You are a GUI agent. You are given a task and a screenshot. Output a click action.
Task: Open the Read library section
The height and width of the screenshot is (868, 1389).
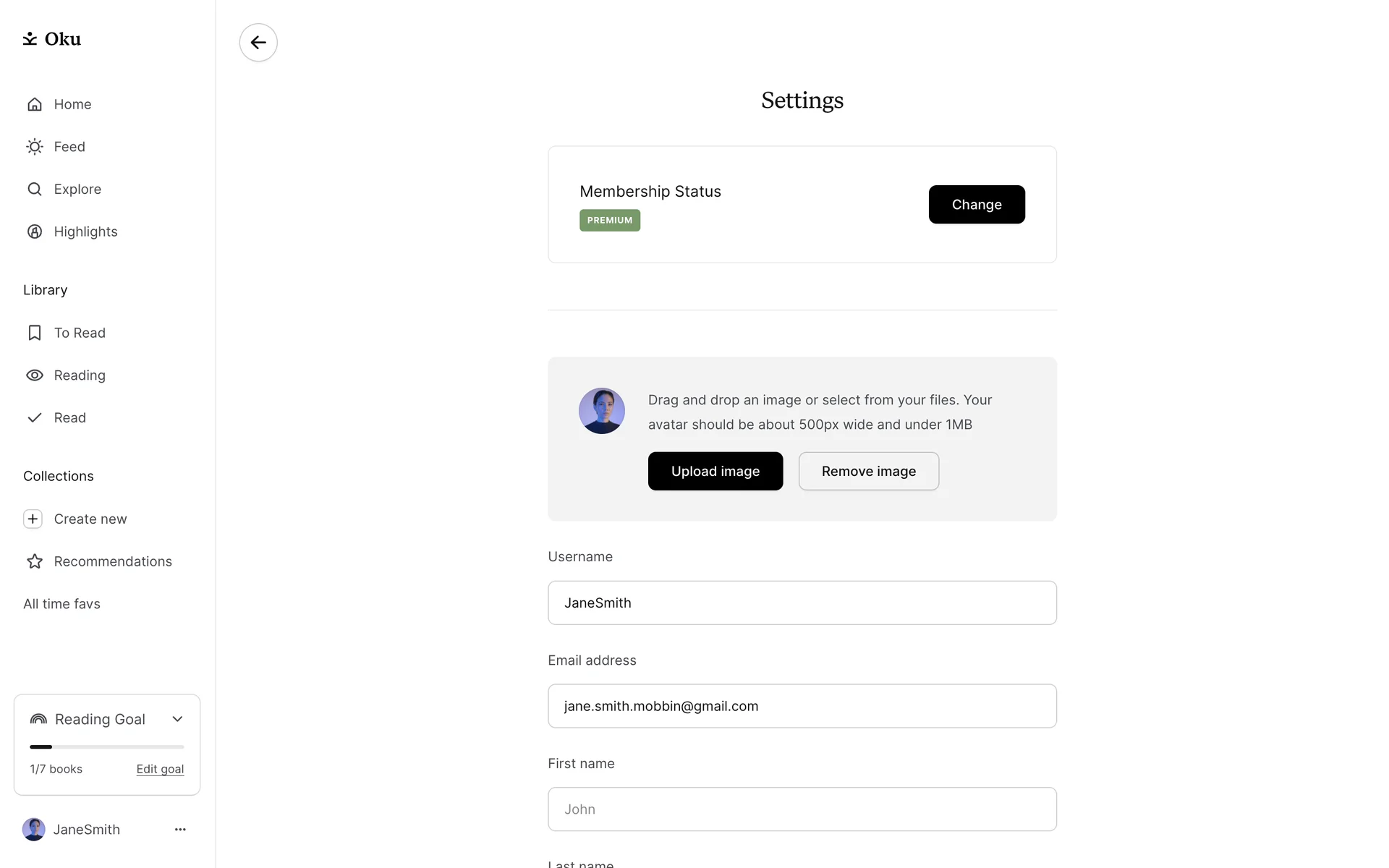[x=69, y=418]
